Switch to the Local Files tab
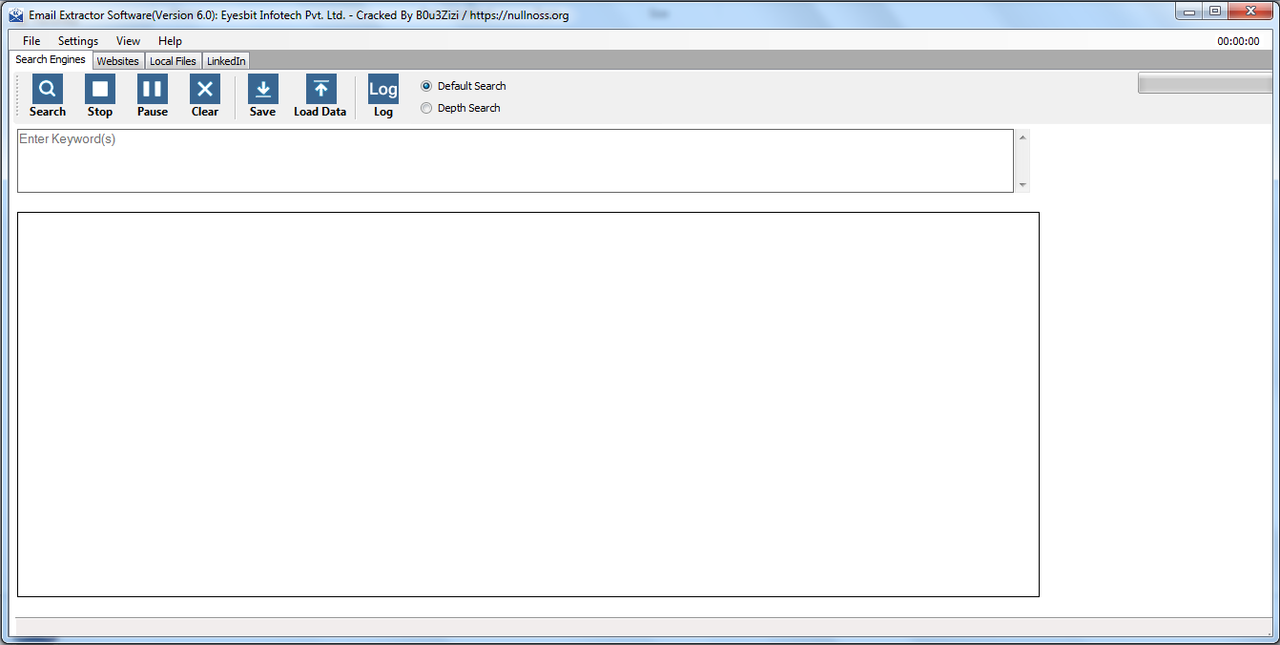The height and width of the screenshot is (645, 1280). [x=173, y=61]
